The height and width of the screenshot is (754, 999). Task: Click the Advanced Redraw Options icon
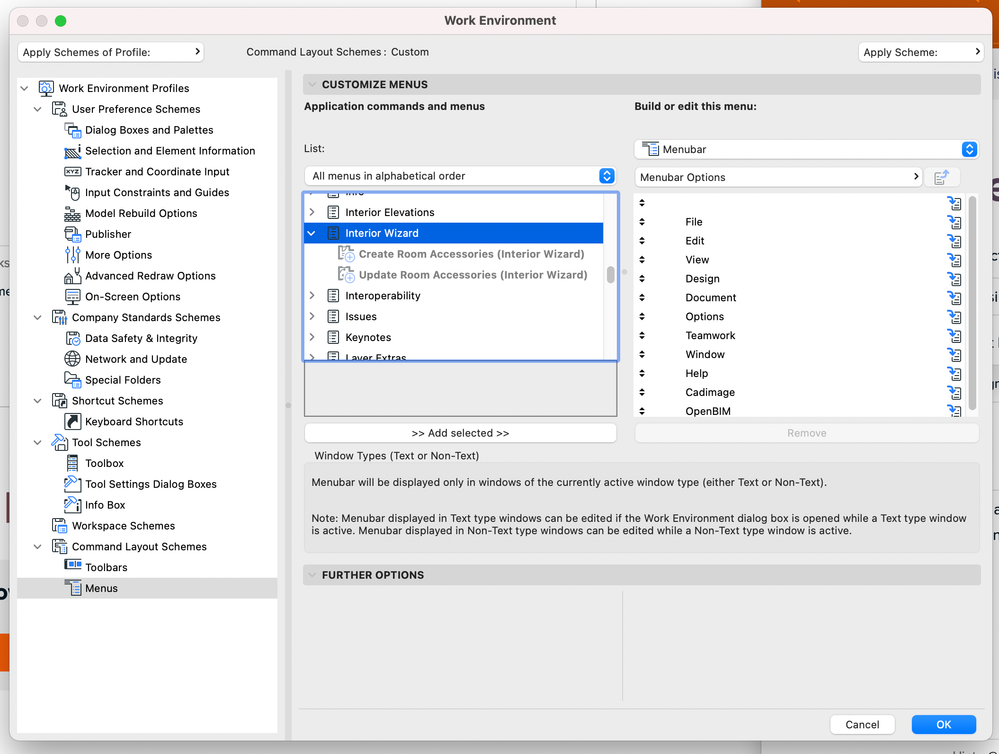click(73, 276)
